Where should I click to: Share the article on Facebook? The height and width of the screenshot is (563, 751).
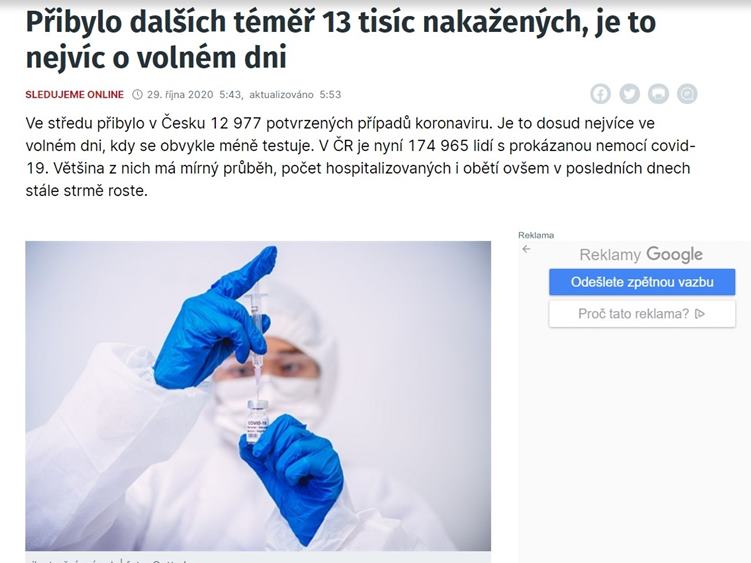(x=601, y=94)
